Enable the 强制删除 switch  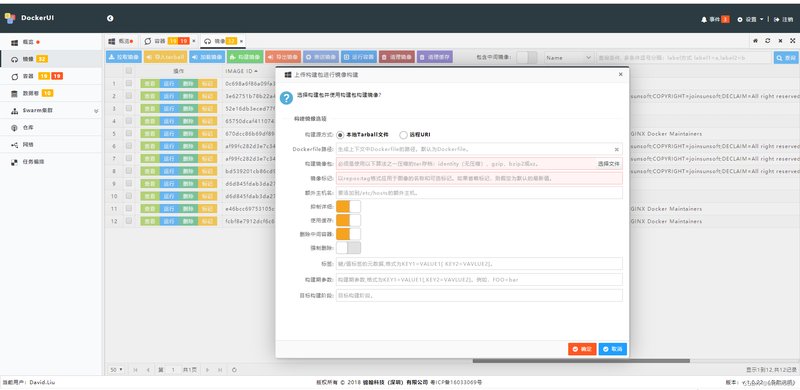[348, 248]
